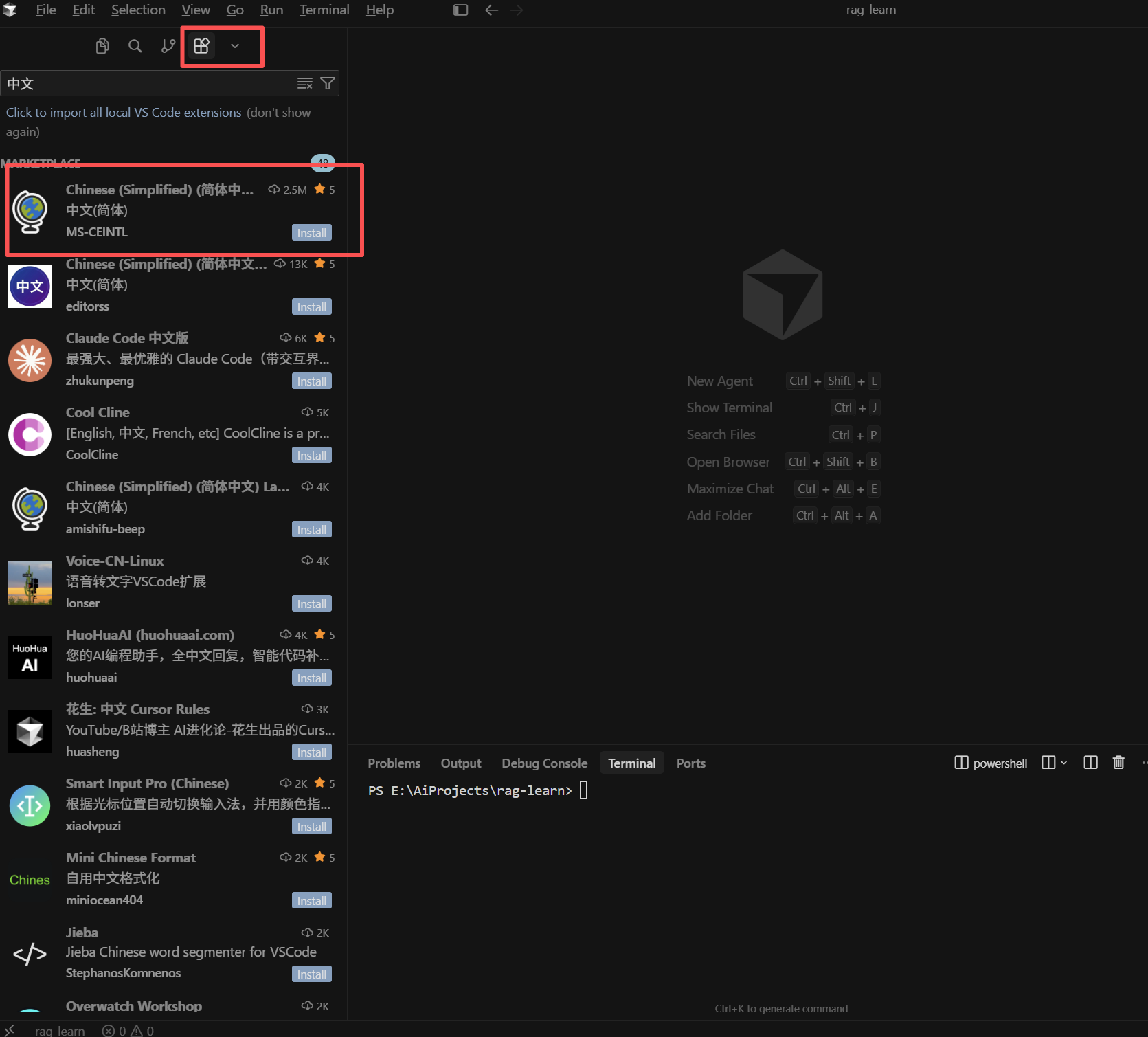
Task: Open the Terminal menu in menu bar
Action: tap(324, 10)
